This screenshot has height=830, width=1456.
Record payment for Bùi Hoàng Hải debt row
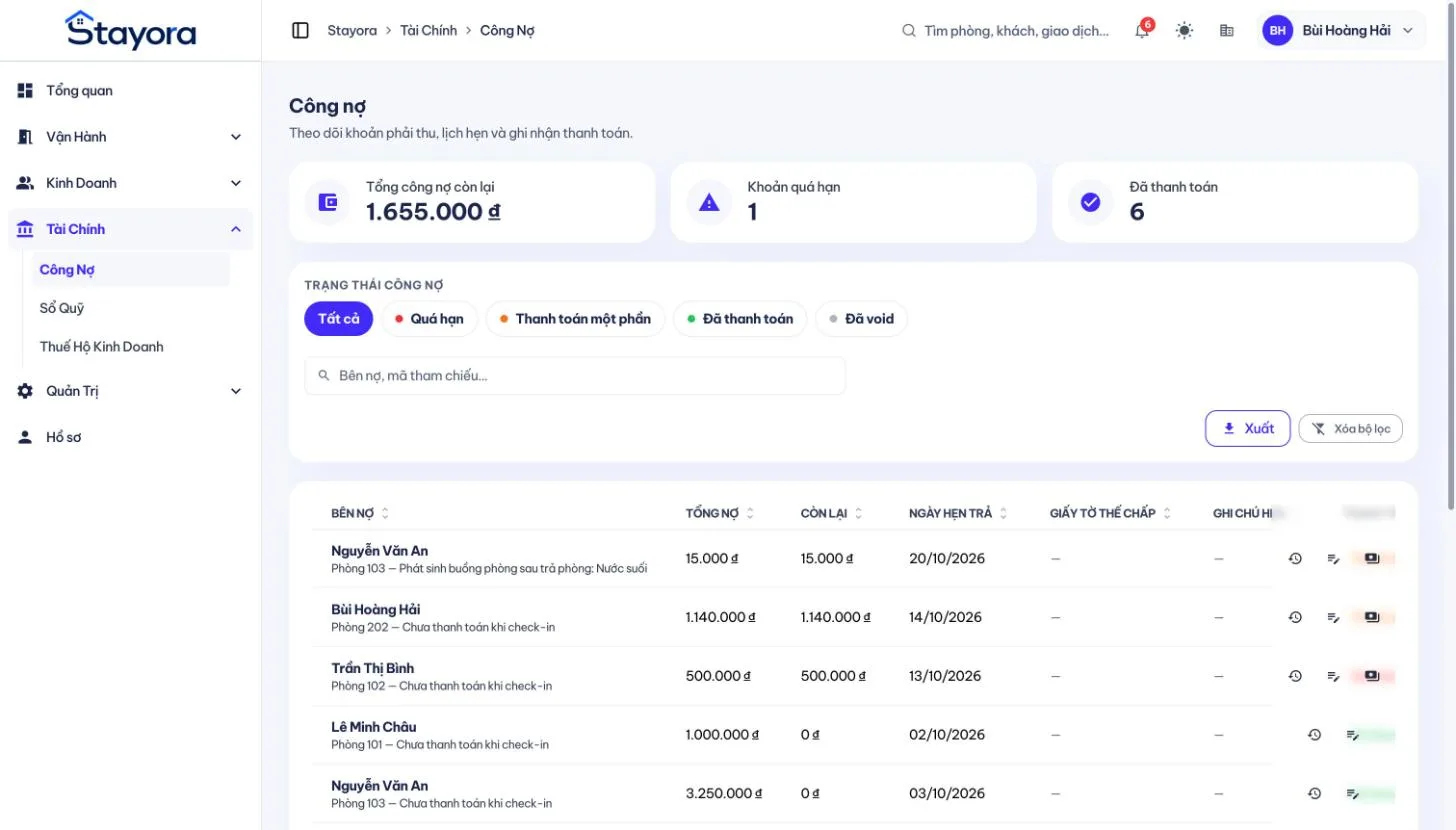point(1372,618)
